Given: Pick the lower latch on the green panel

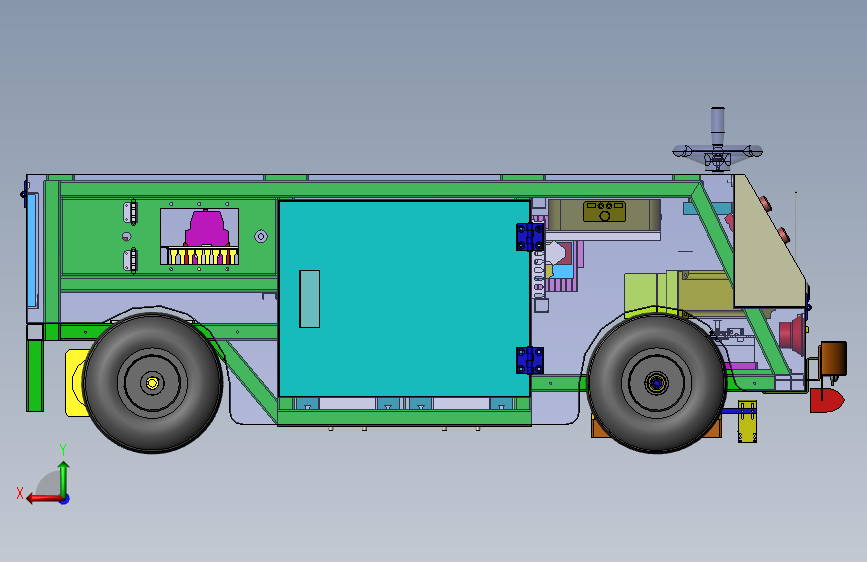Looking at the screenshot, I should pos(130,261).
